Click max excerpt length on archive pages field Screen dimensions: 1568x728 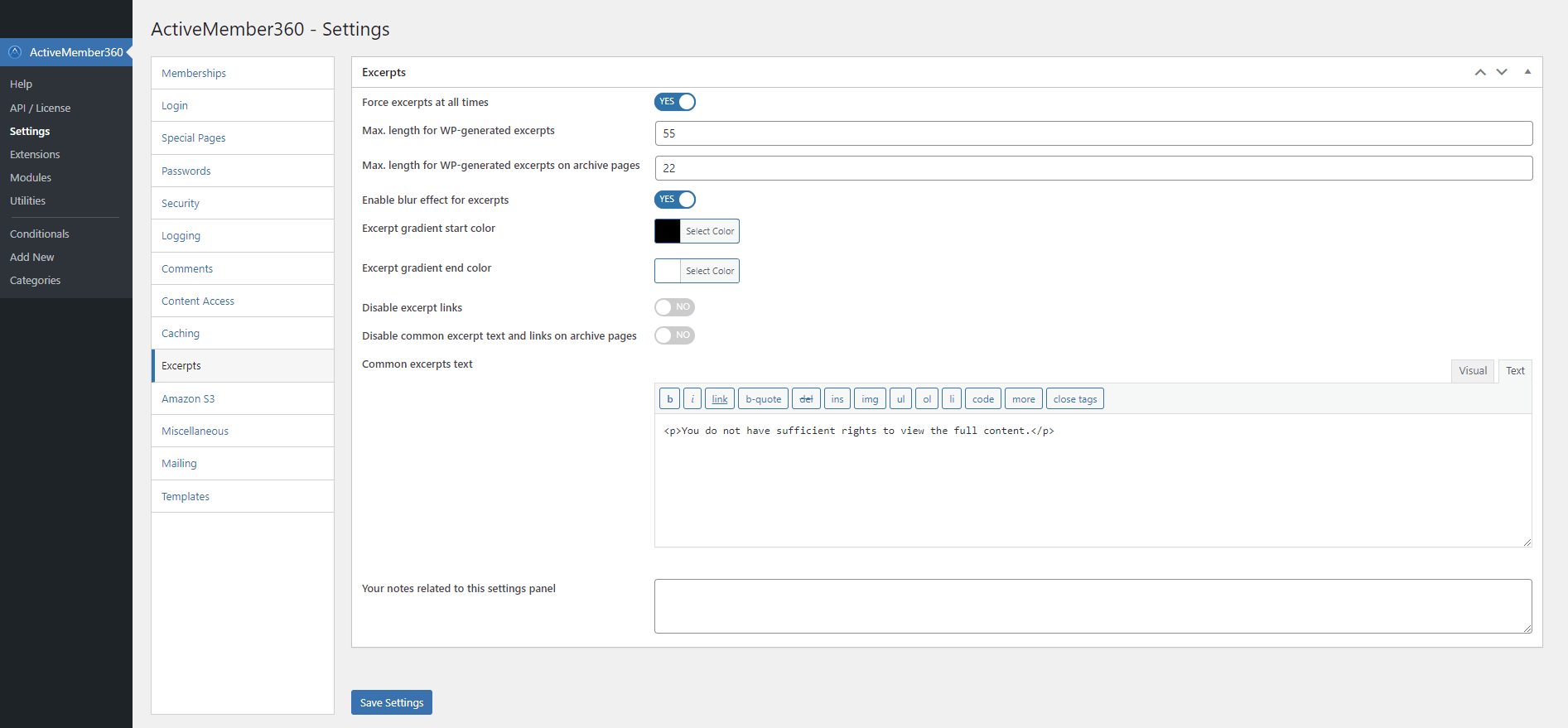click(1093, 168)
